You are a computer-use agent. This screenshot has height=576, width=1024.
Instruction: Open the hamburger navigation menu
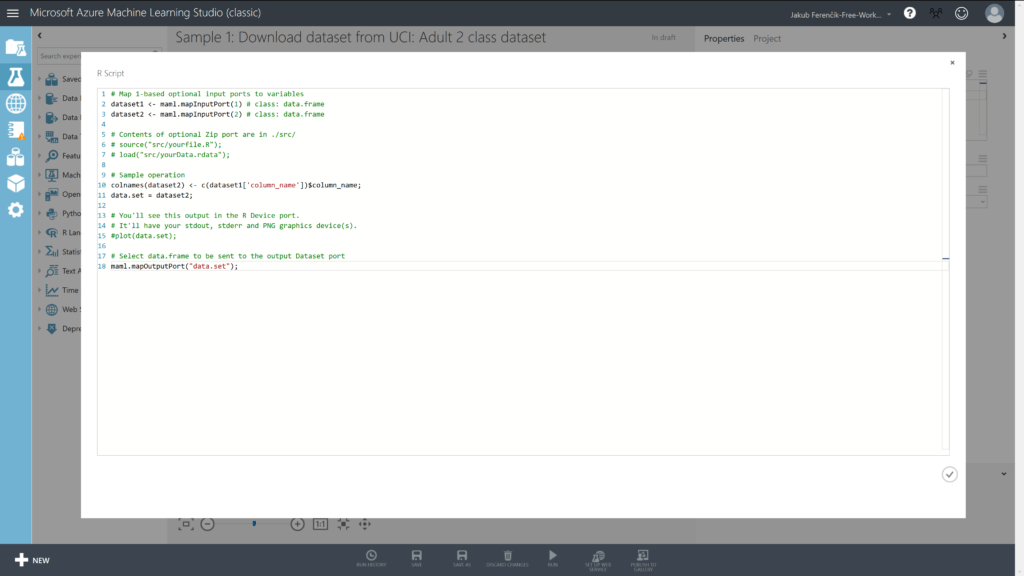click(13, 13)
